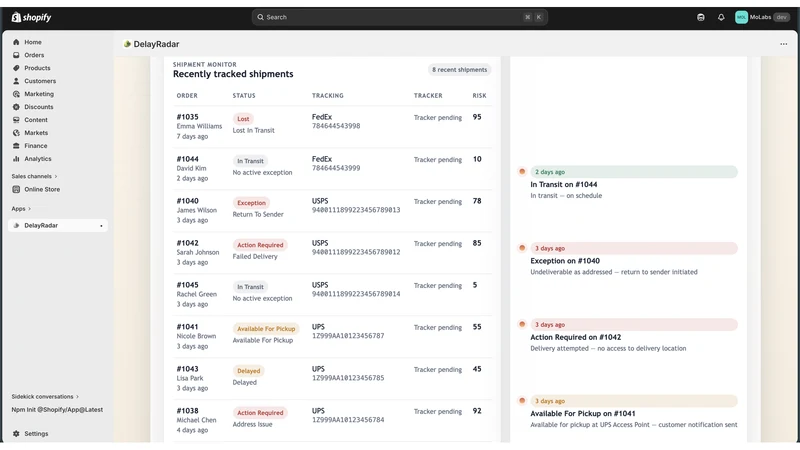Click 'Action Required on #1042' timeline title
800x450 pixels.
pos(576,337)
